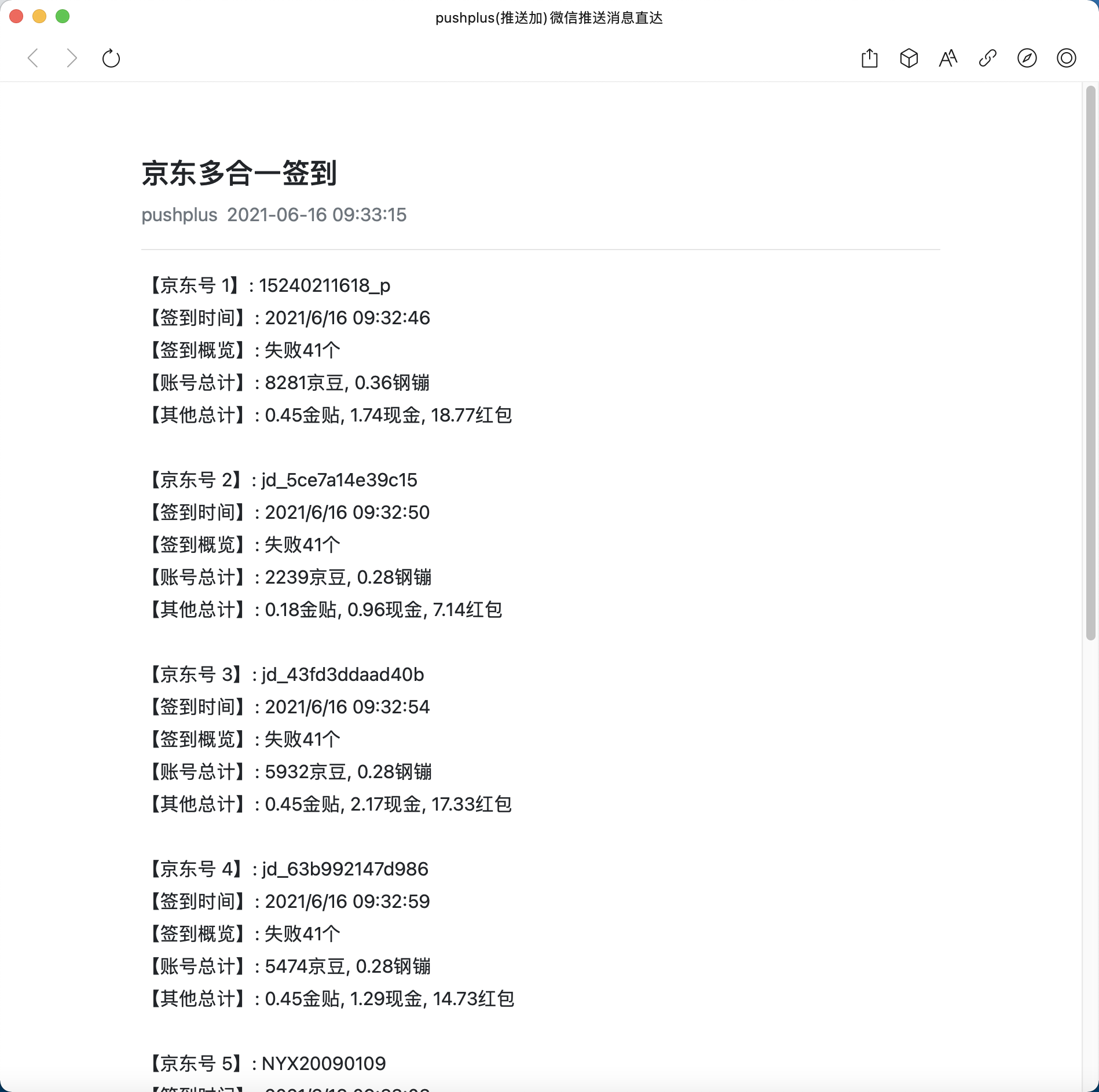Click the pushplus author label
Viewport: 1099px width, 1092px height.
pyautogui.click(x=179, y=215)
